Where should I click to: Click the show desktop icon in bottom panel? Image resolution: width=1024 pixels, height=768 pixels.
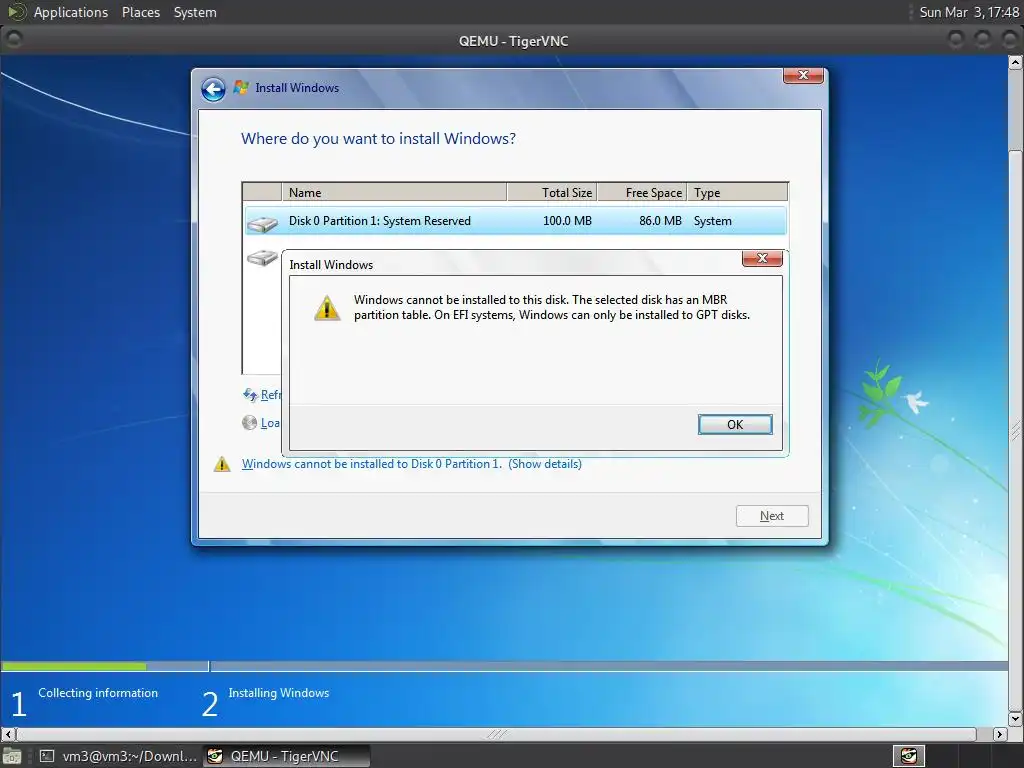pyautogui.click(x=12, y=756)
